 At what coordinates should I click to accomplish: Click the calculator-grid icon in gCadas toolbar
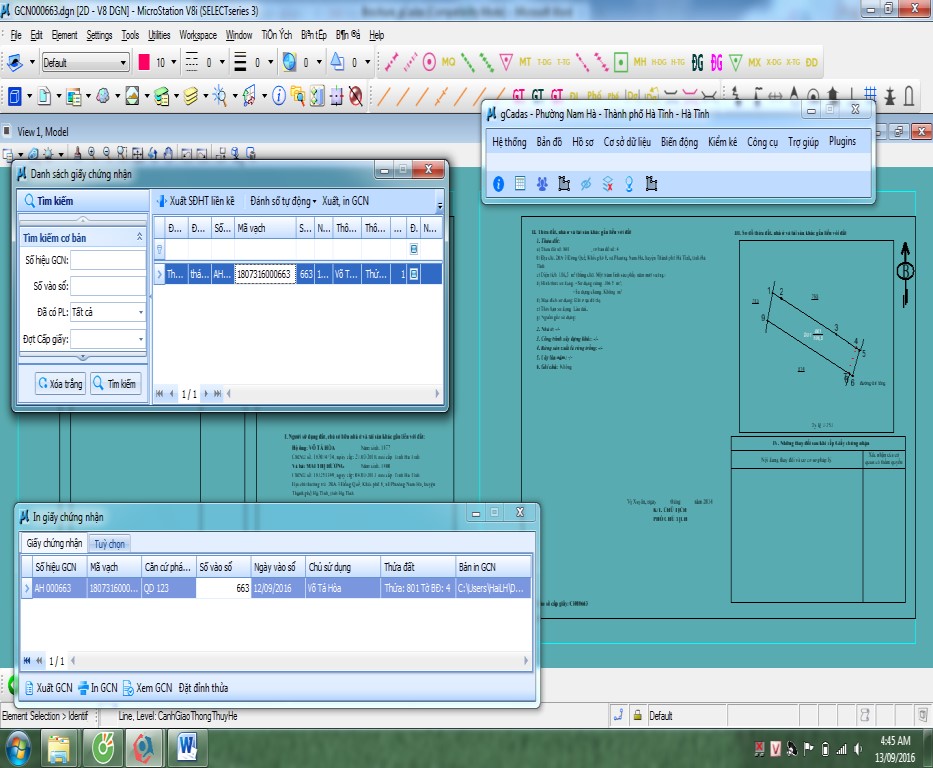pyautogui.click(x=520, y=184)
